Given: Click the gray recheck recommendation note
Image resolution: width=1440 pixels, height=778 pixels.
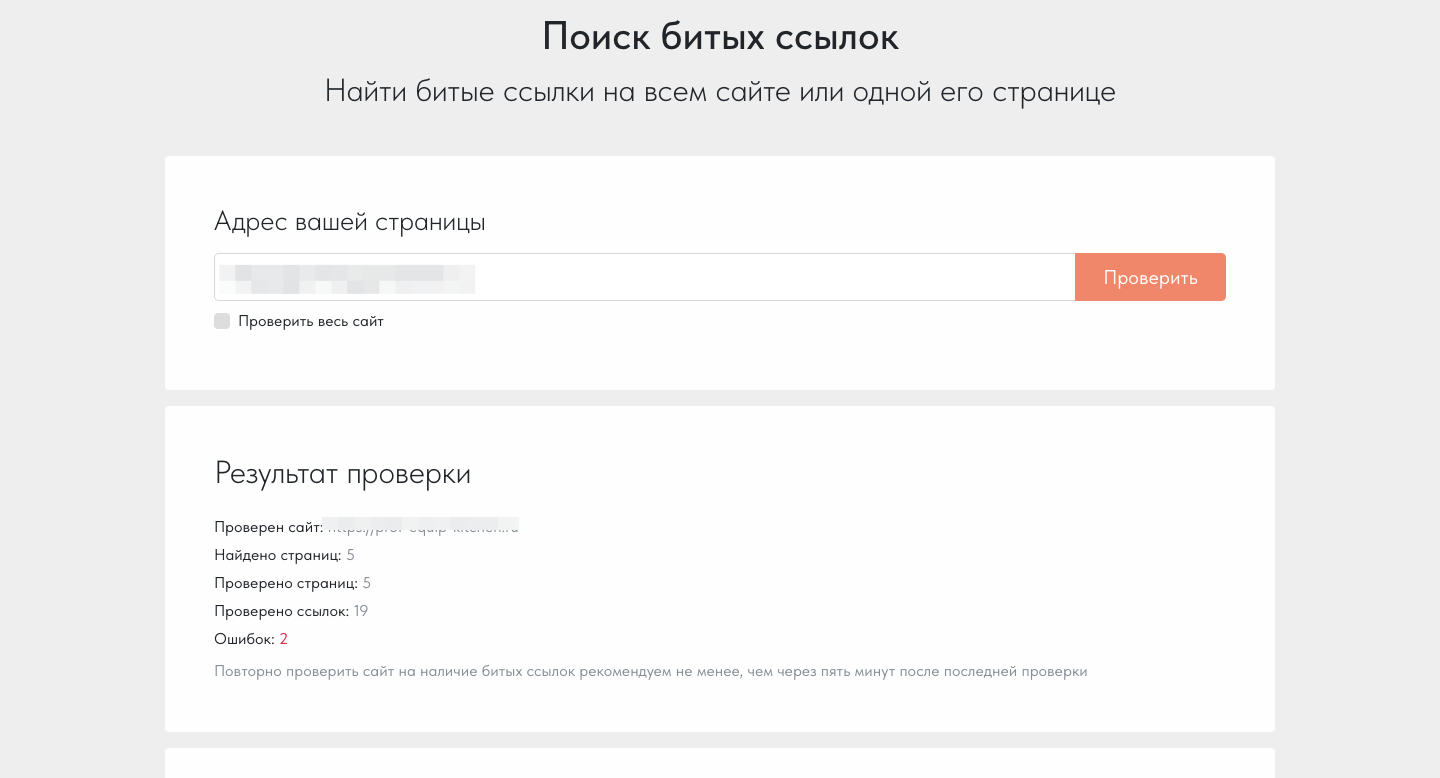Looking at the screenshot, I should [x=650, y=671].
